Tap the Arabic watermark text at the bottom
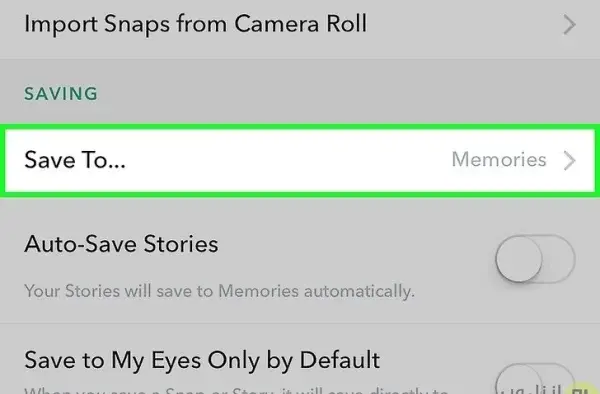The width and height of the screenshot is (600, 394). (532, 388)
